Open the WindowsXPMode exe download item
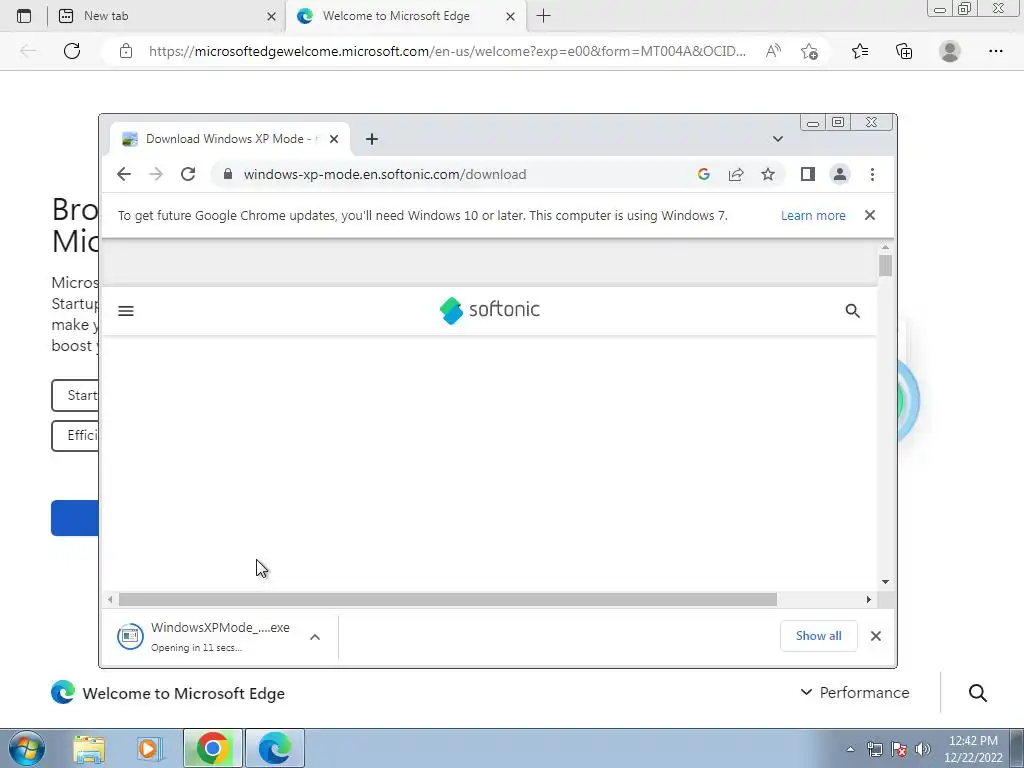1024x768 pixels. tap(204, 636)
